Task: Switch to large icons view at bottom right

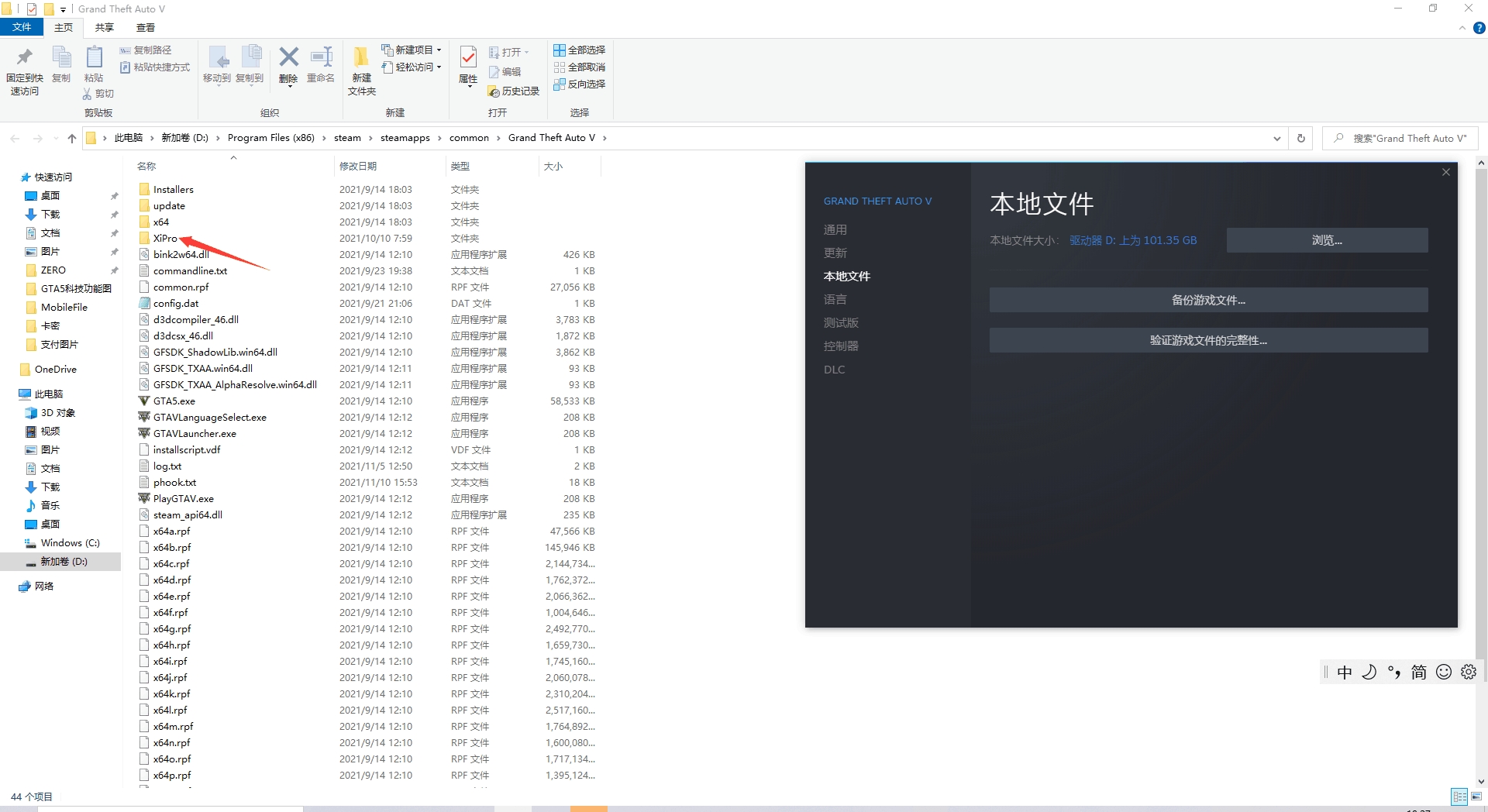Action: point(1476,797)
